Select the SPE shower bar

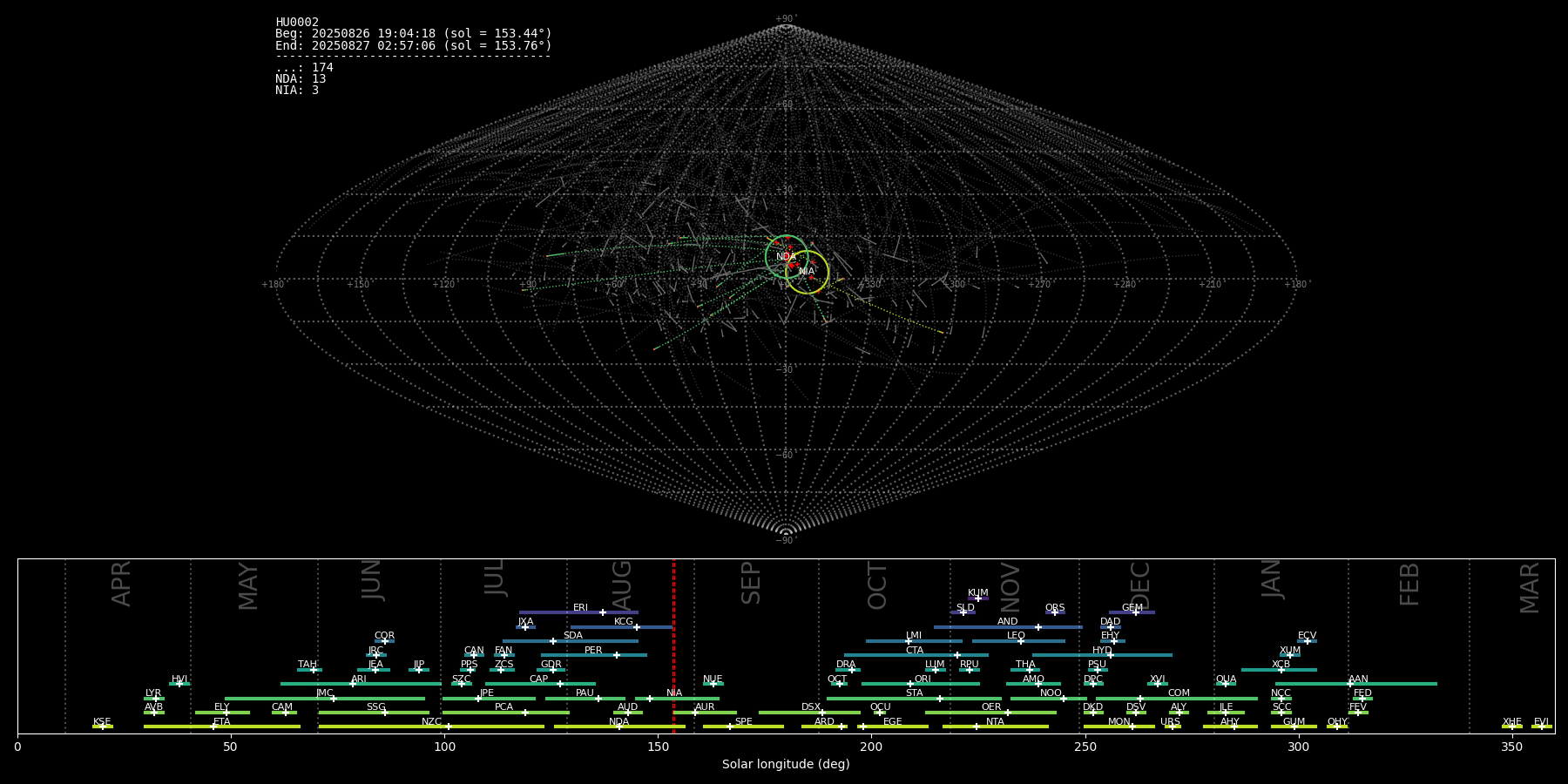tap(743, 727)
